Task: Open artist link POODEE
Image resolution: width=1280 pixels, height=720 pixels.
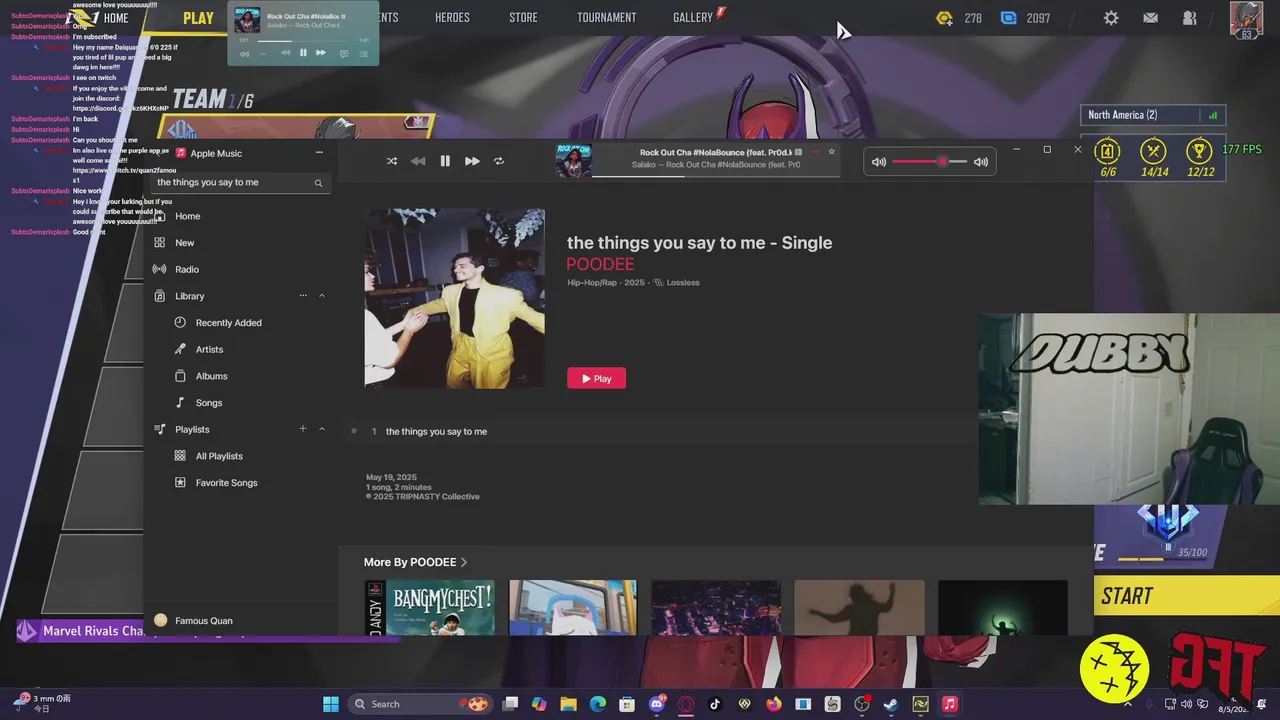Action: 600,264
